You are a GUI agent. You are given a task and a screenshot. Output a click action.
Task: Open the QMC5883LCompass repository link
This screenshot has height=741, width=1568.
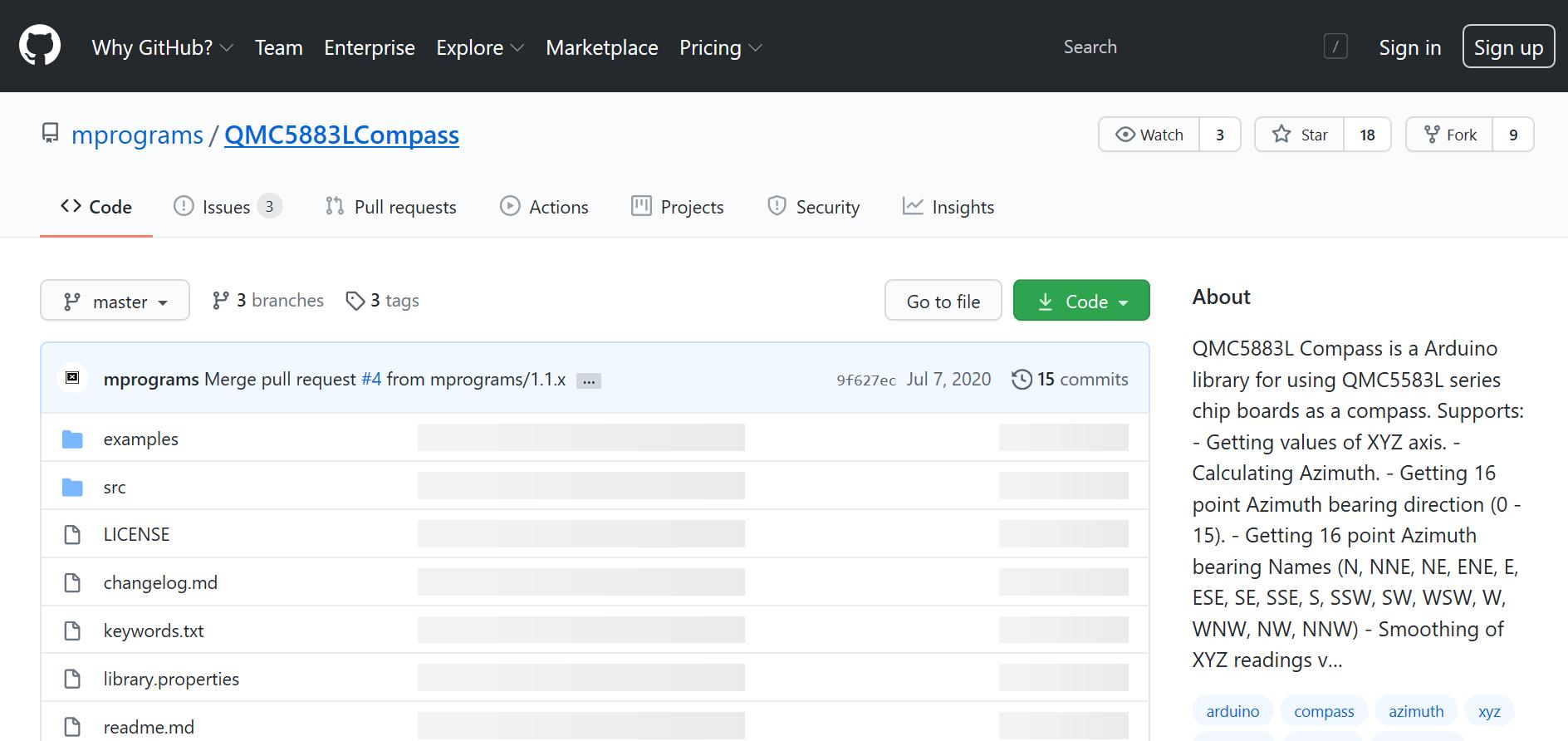341,135
